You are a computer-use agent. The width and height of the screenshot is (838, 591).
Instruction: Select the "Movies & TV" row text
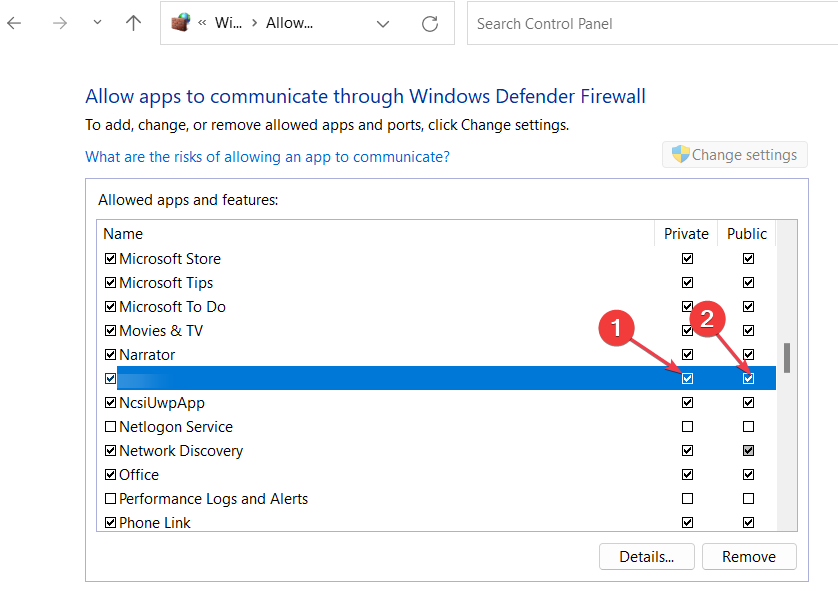[x=161, y=331]
